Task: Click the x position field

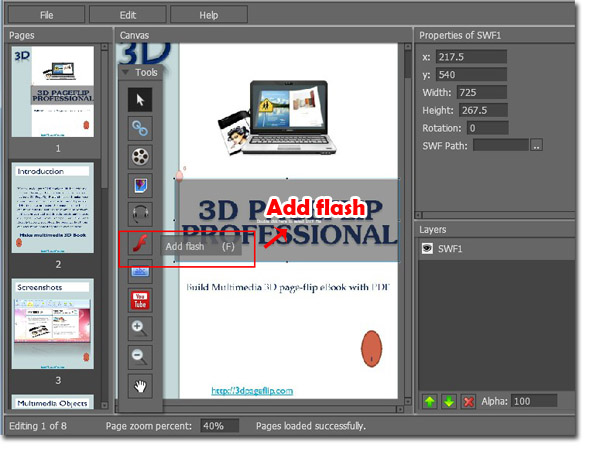Action: click(471, 57)
